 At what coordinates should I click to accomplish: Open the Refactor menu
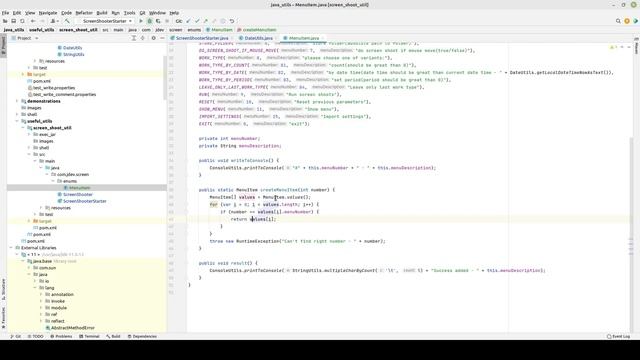(84, 13)
